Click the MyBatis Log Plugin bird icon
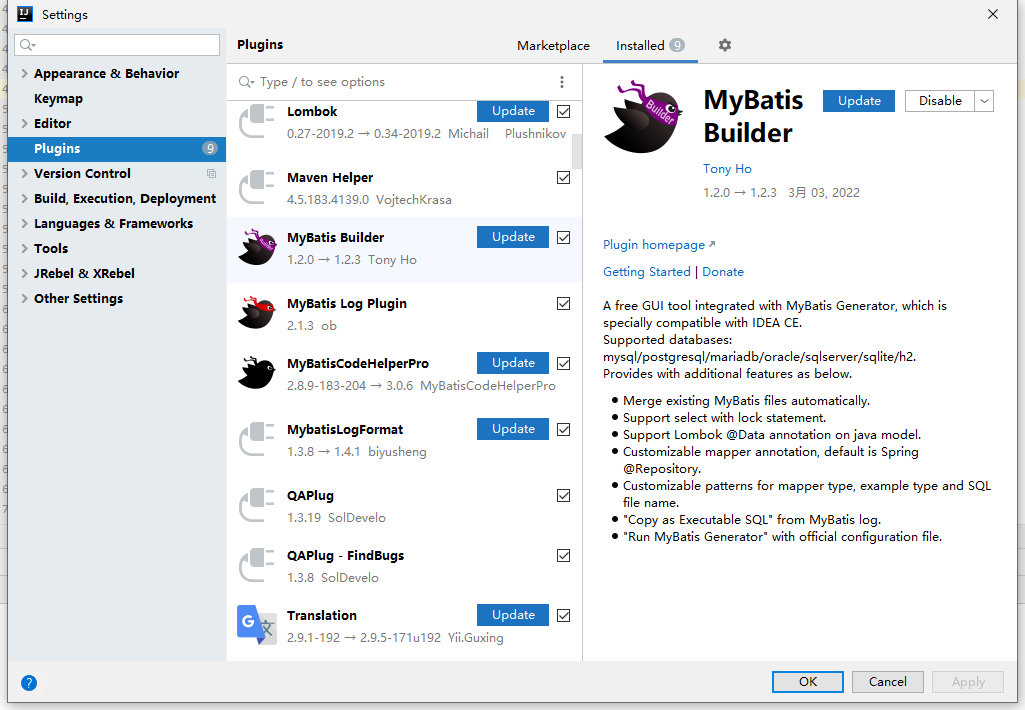This screenshot has height=710, width=1025. pyautogui.click(x=257, y=313)
